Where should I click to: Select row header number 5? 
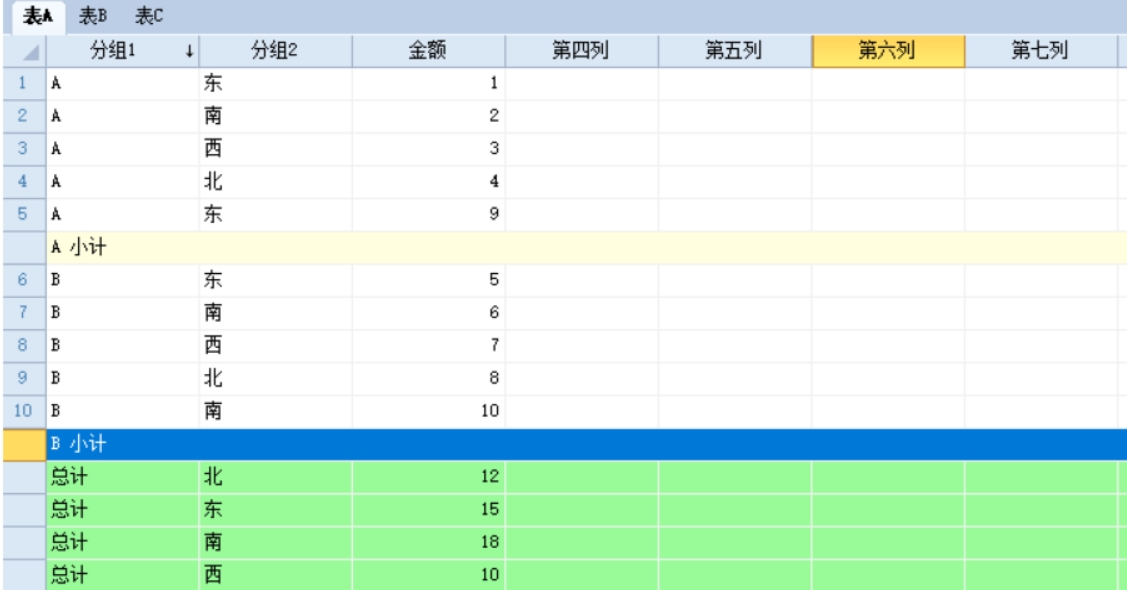tap(24, 214)
